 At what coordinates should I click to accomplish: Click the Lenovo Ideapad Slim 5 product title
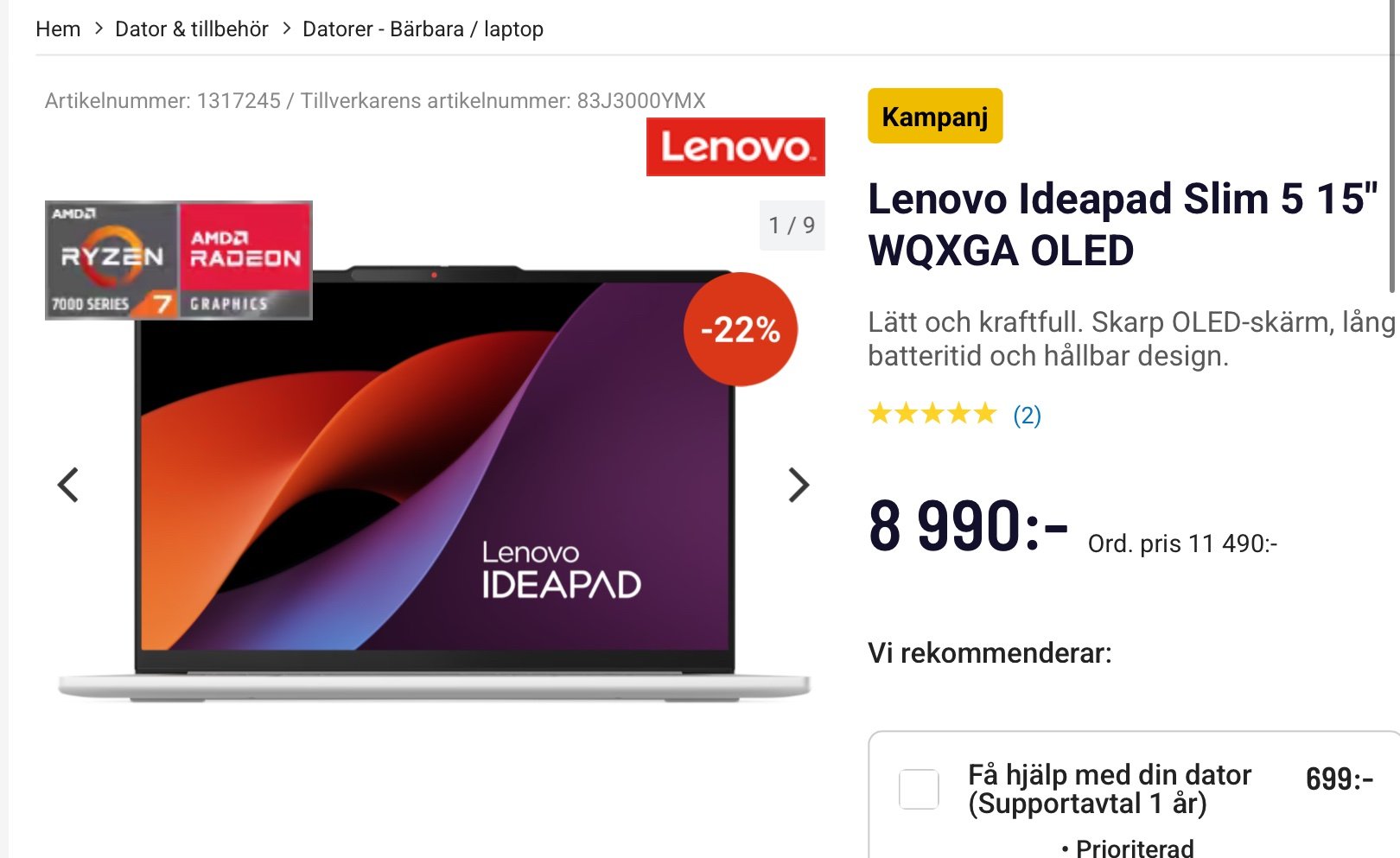click(1123, 225)
